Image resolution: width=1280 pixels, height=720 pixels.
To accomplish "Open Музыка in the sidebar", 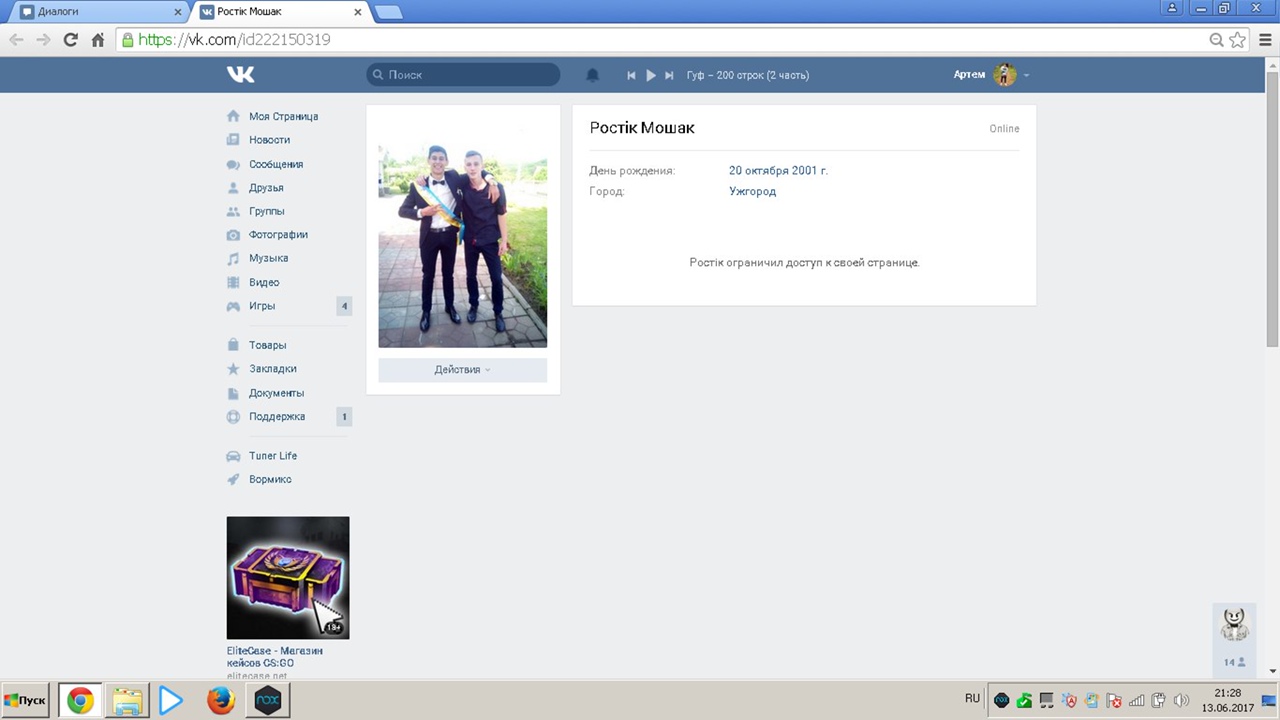I will (x=268, y=258).
